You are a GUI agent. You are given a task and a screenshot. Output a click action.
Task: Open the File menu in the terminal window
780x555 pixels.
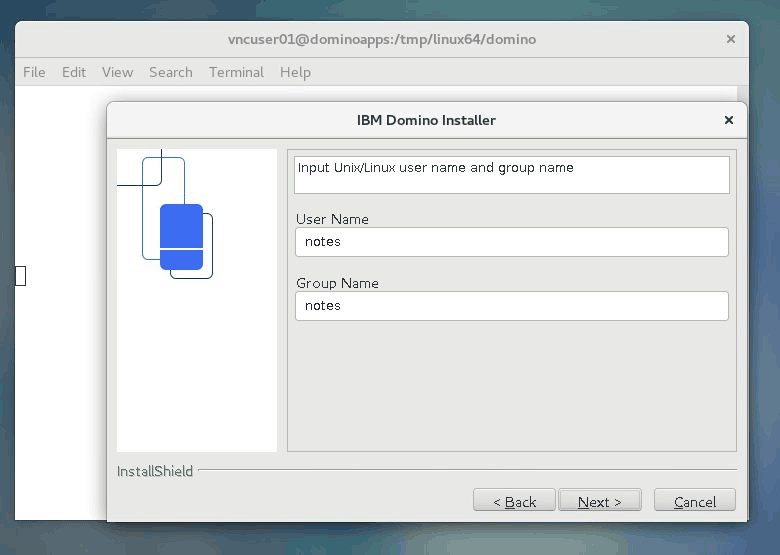[x=34, y=72]
